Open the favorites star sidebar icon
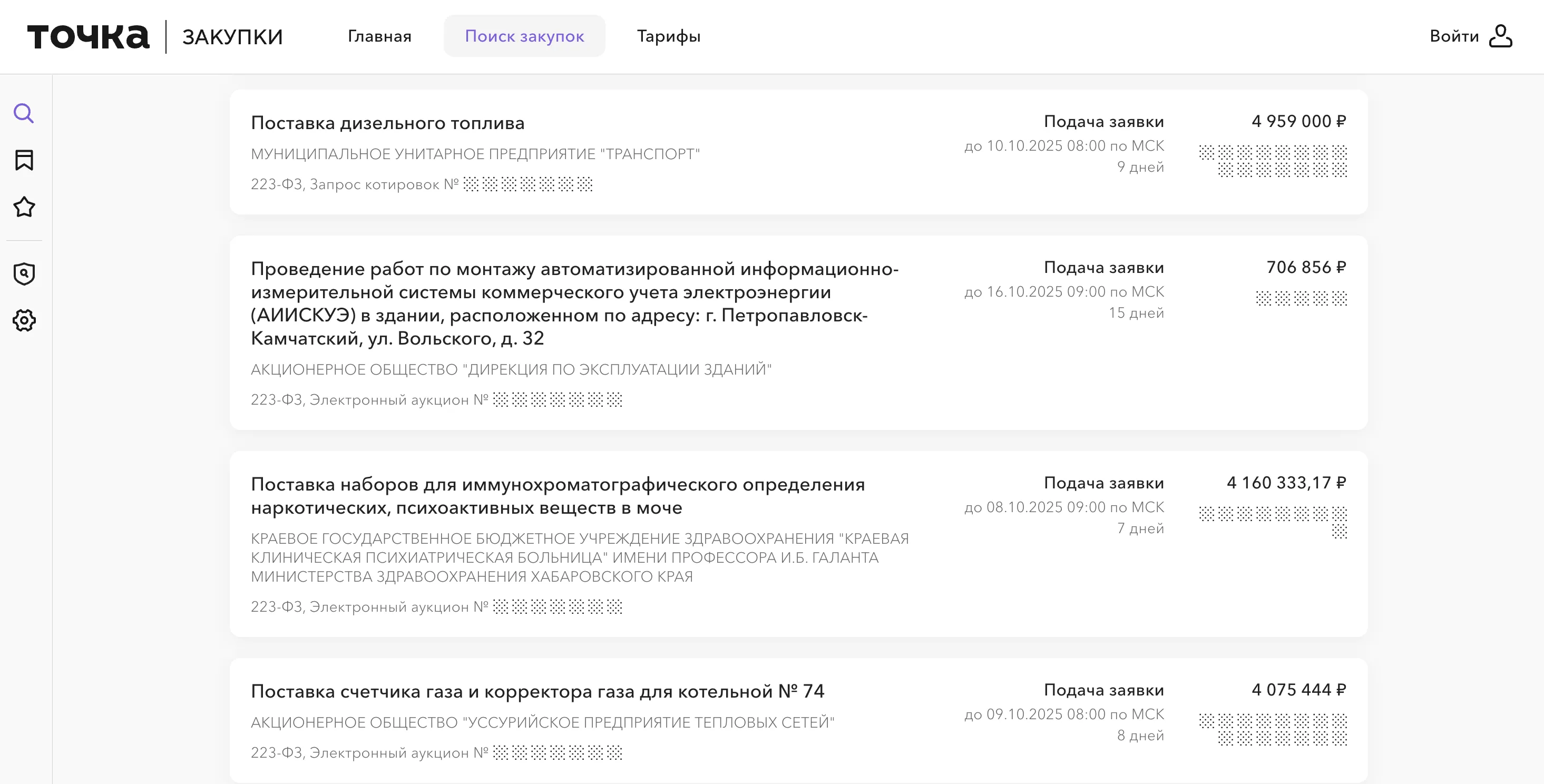The width and height of the screenshot is (1544, 784). 24,207
